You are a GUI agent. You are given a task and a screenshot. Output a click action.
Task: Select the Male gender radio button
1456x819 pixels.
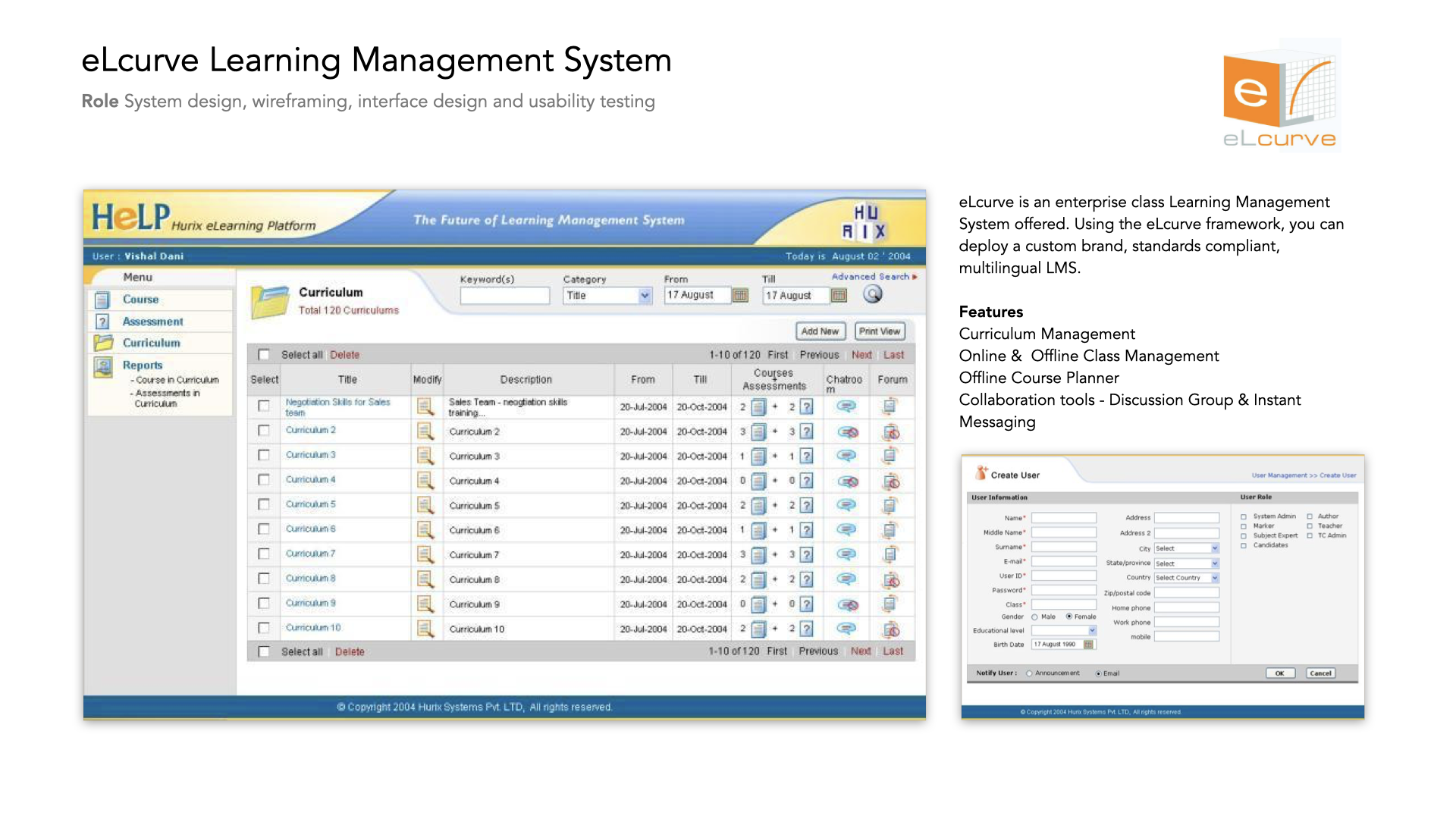[1034, 617]
